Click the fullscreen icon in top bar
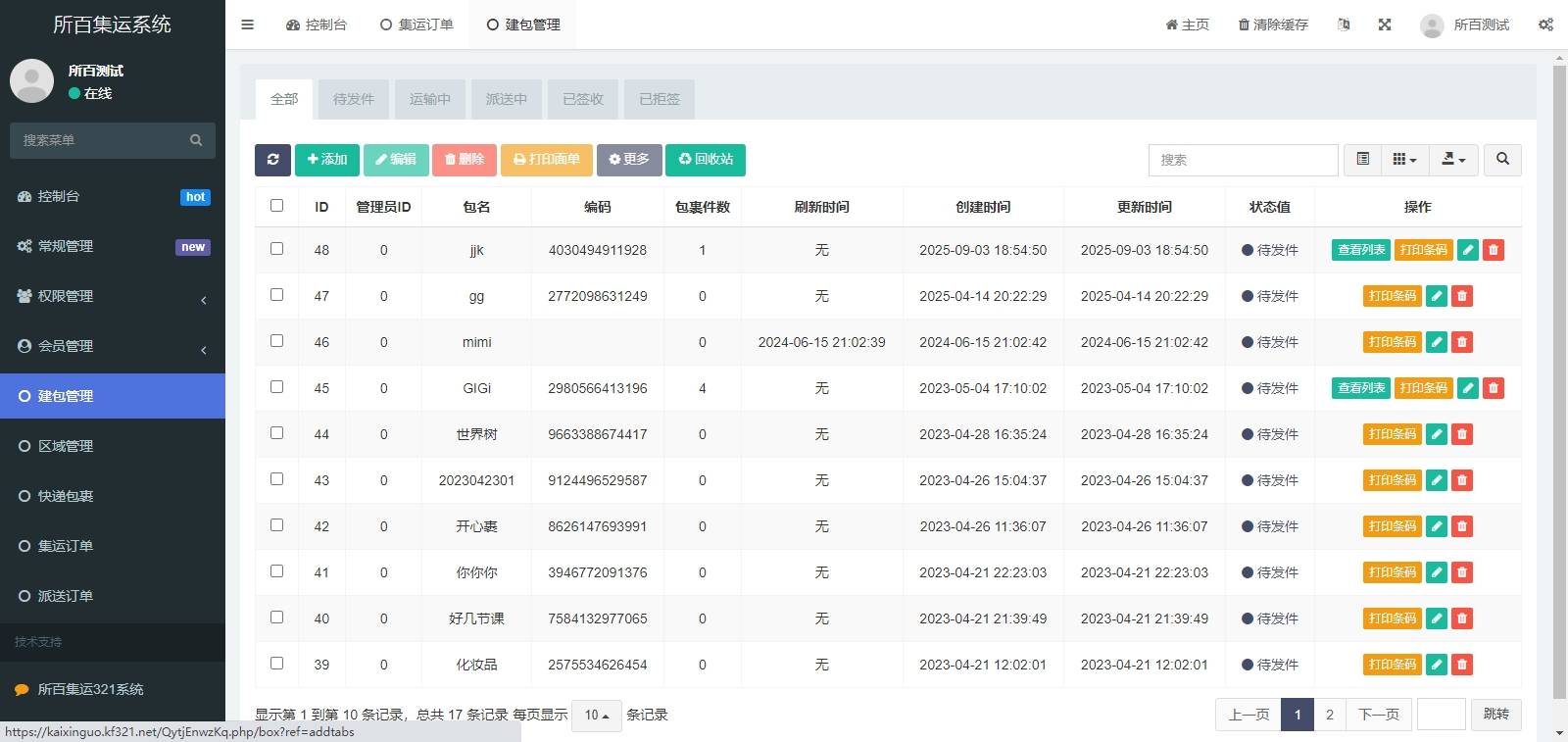 [x=1385, y=25]
